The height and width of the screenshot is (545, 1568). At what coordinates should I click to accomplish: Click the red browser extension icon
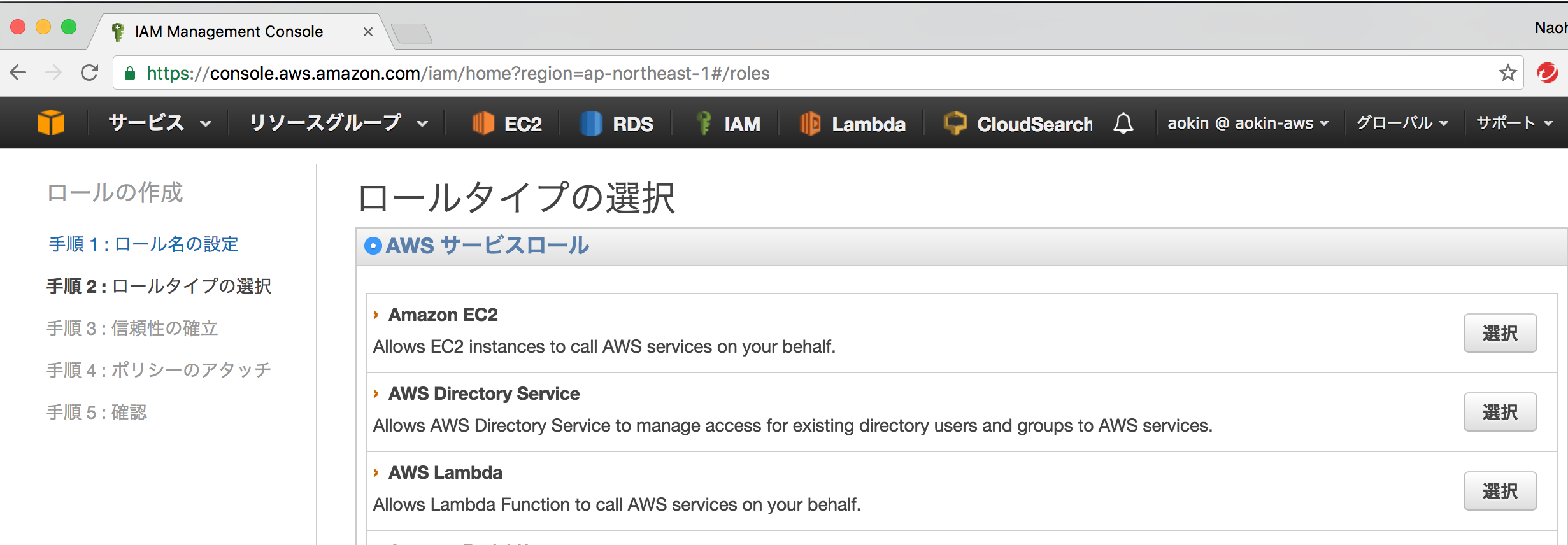pyautogui.click(x=1548, y=73)
